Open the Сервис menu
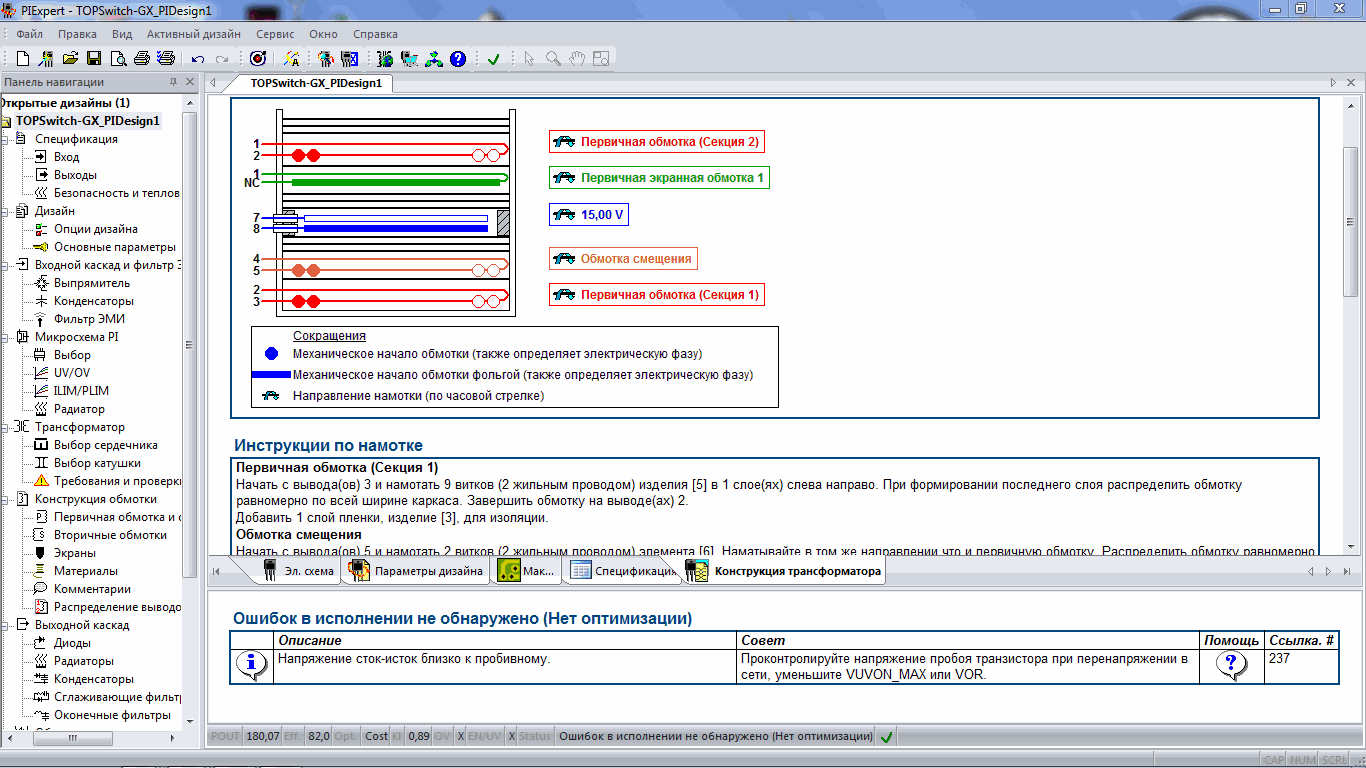Screen dimensions: 1366x768 pos(275,34)
